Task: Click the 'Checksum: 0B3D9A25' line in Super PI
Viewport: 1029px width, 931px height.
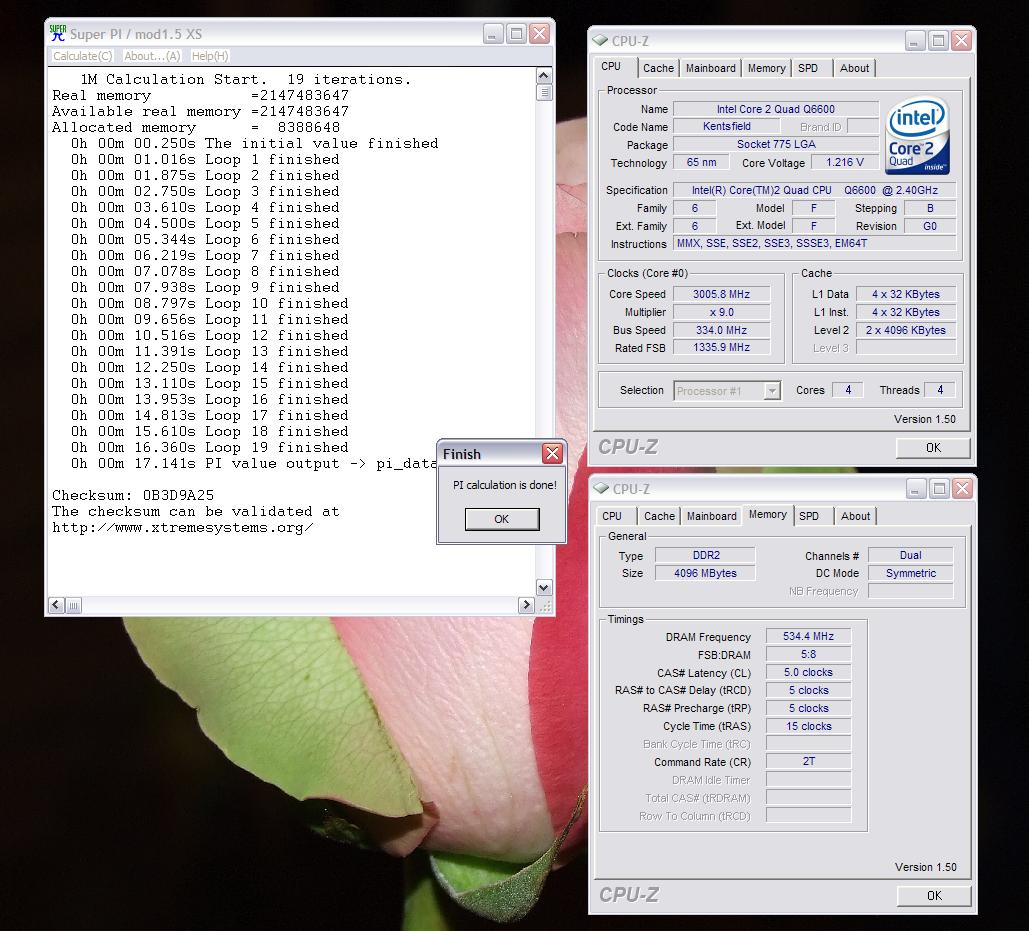Action: (133, 495)
